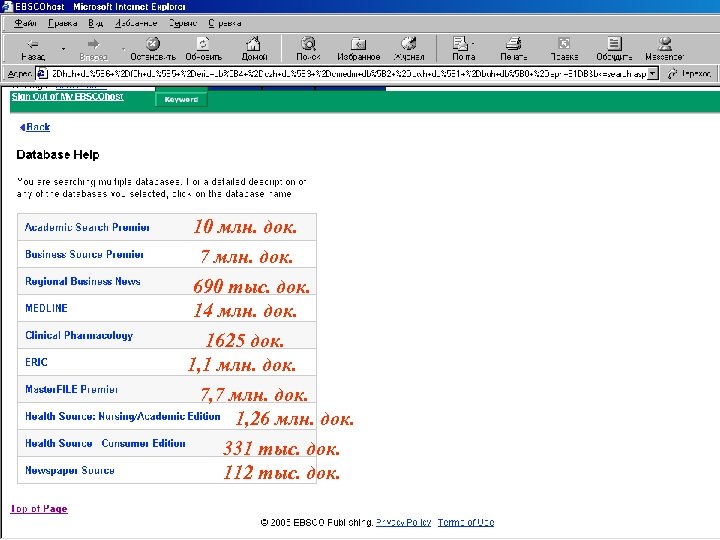
Task: Open the Mail button dropdown arrow
Action: tap(472, 44)
